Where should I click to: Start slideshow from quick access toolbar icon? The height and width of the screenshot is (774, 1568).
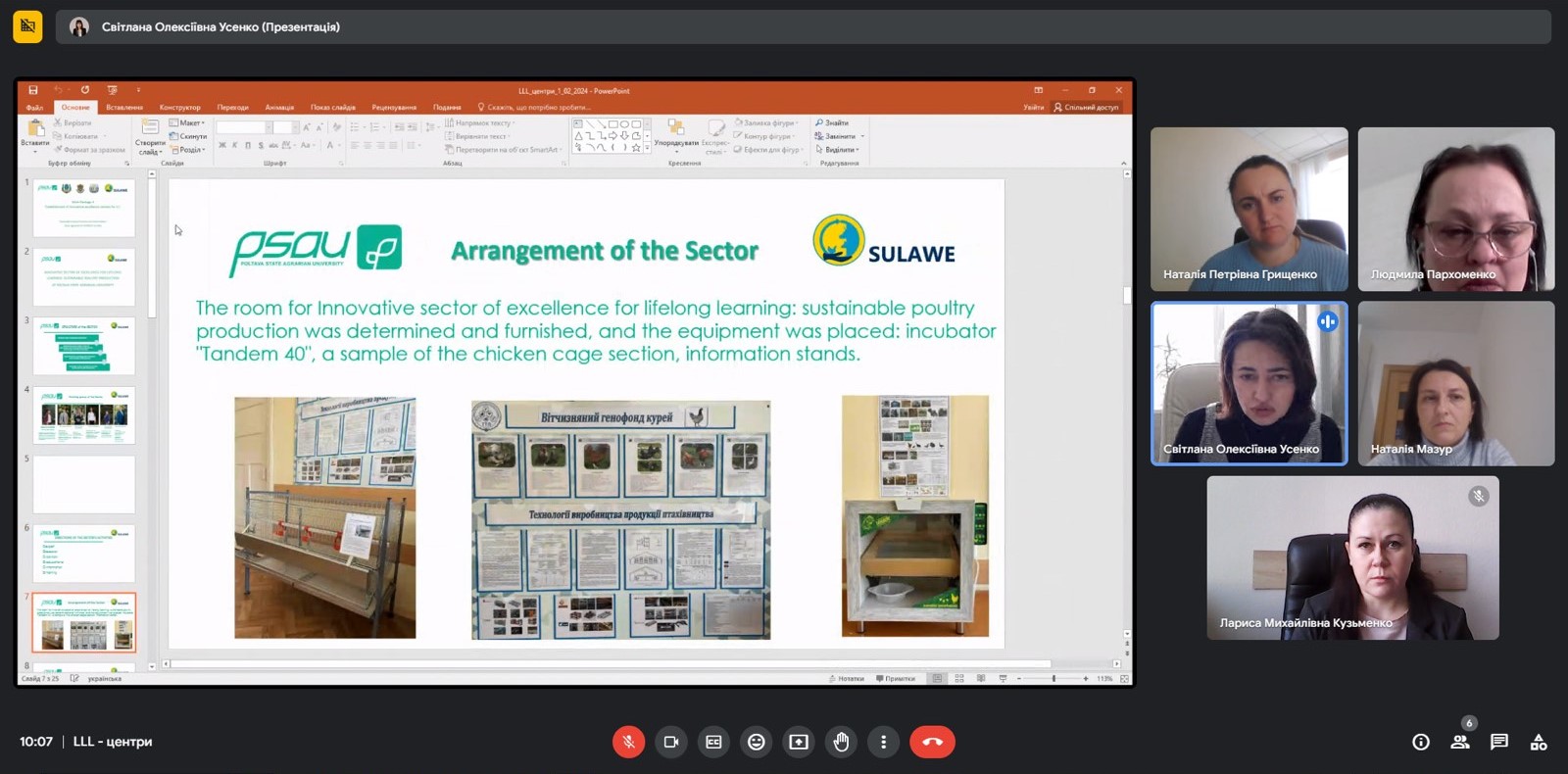[x=112, y=90]
